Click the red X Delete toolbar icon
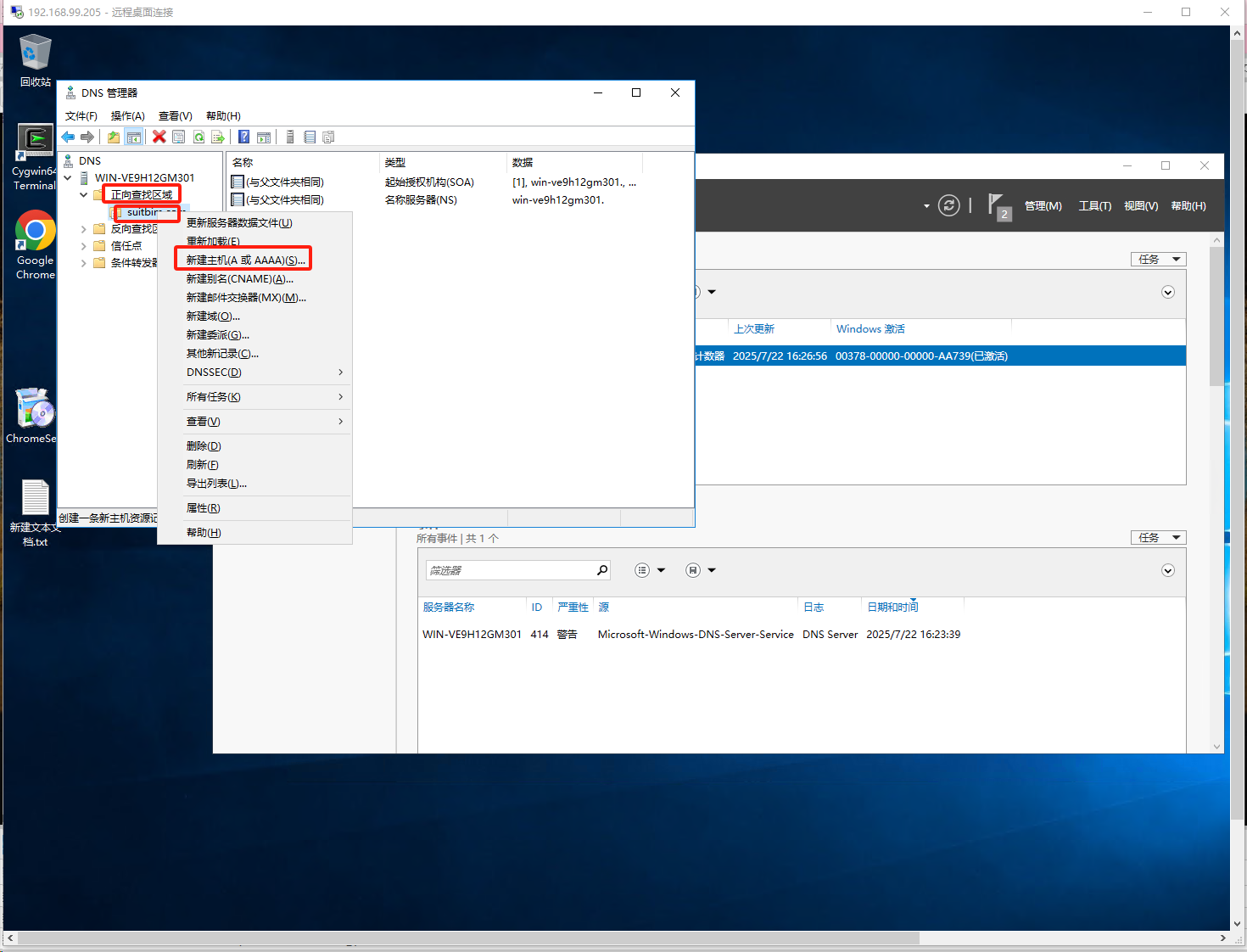1247x952 pixels. [159, 137]
